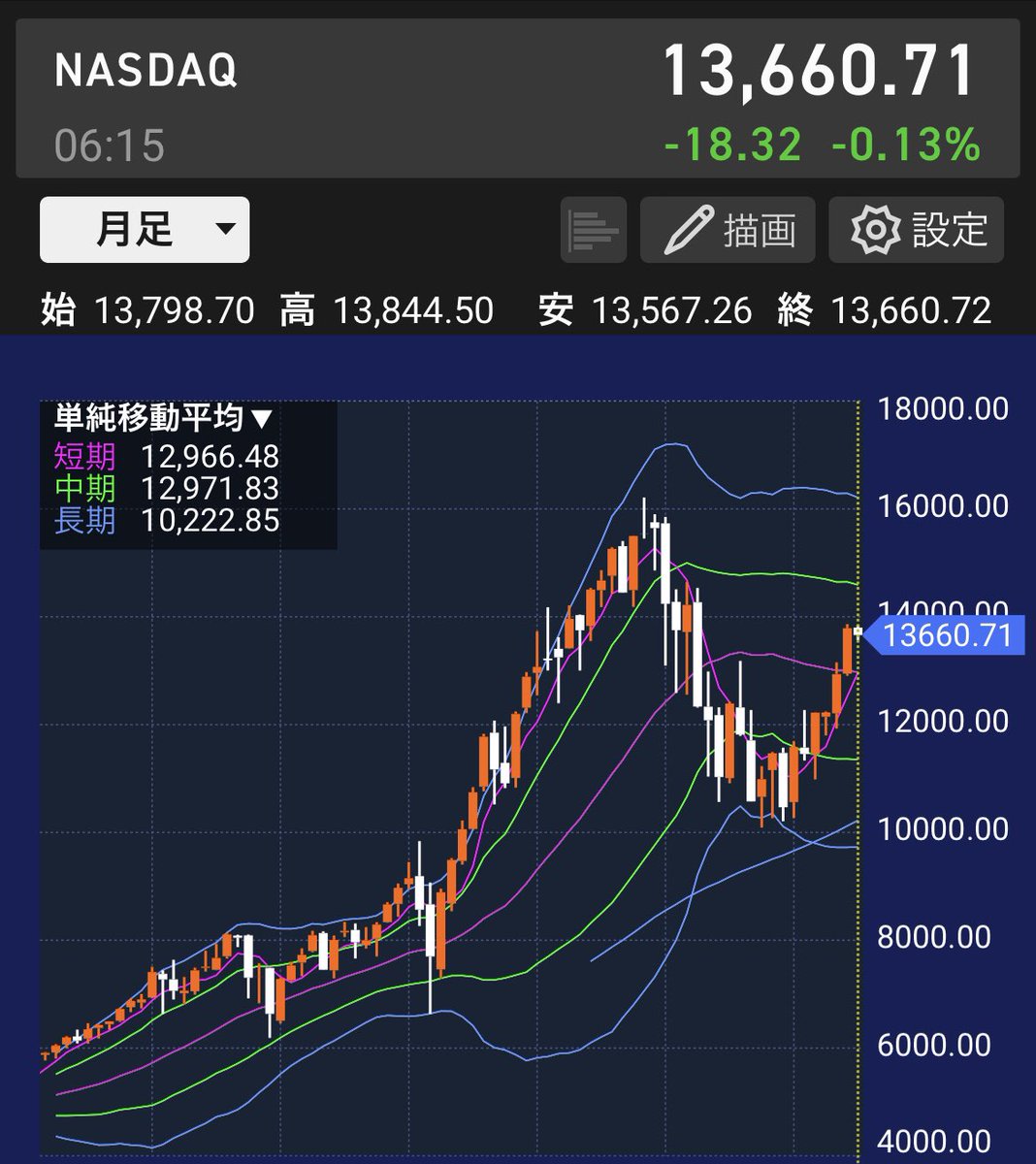Click the 18000.00 price axis label
Viewport: 1036px width, 1164px height.
coord(943,409)
